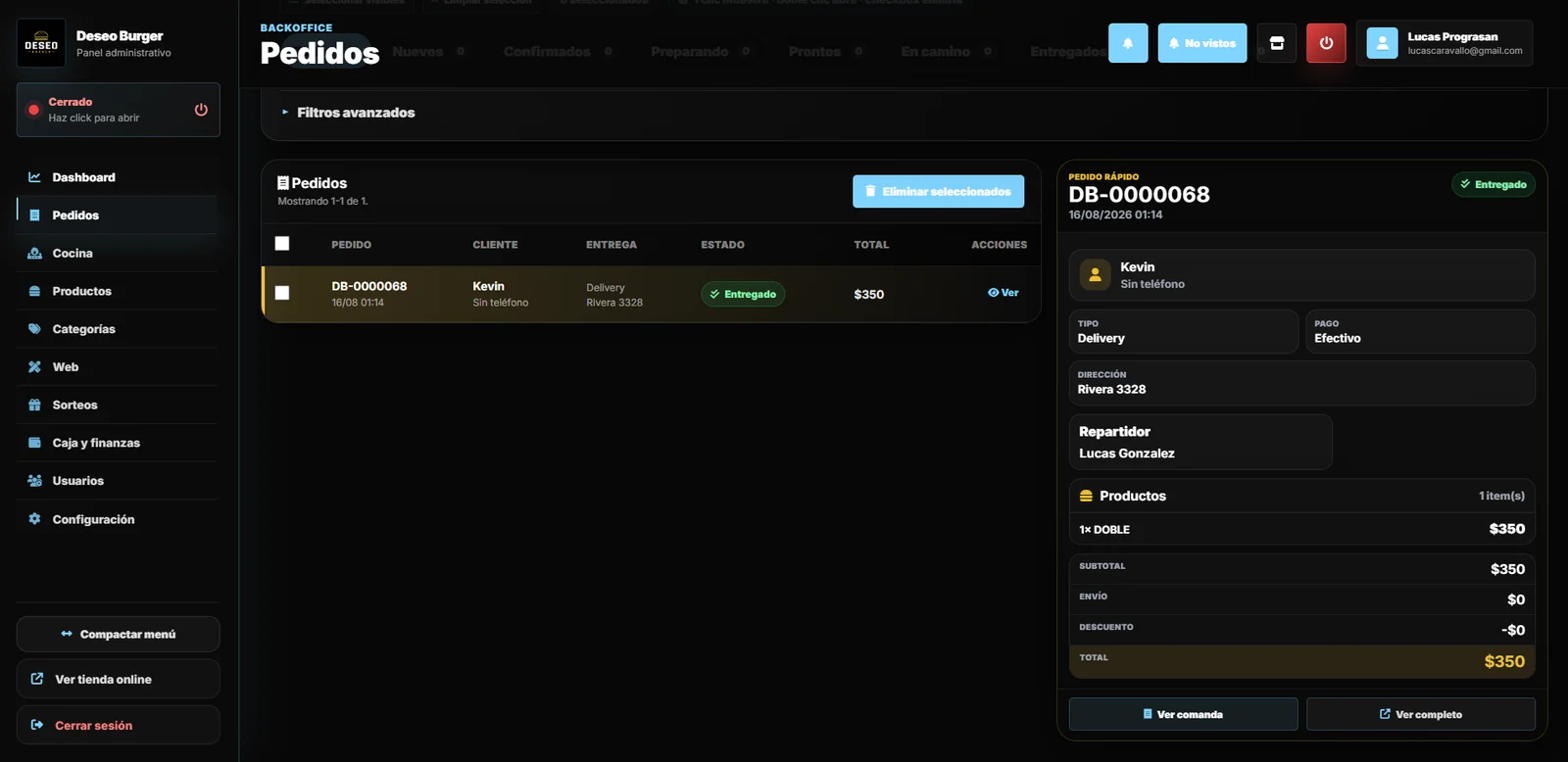This screenshot has height=762, width=1568.
Task: Open the Lucas Prograsan user profile
Action: (1445, 43)
